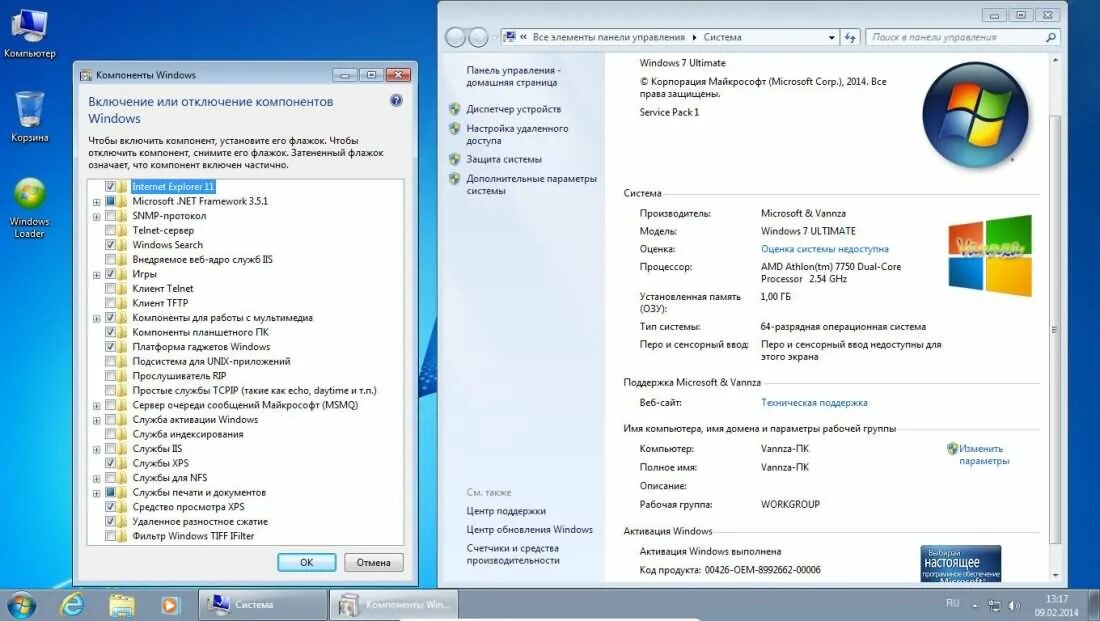This screenshot has height=621, width=1100.
Task: Expand the SNMP-протокол node
Action: pyautogui.click(x=97, y=217)
